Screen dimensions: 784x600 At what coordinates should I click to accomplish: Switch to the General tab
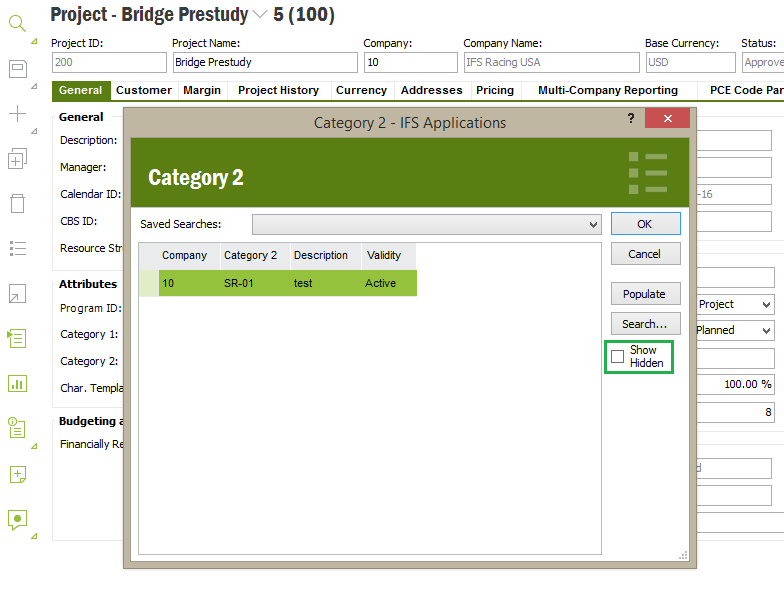pos(81,90)
